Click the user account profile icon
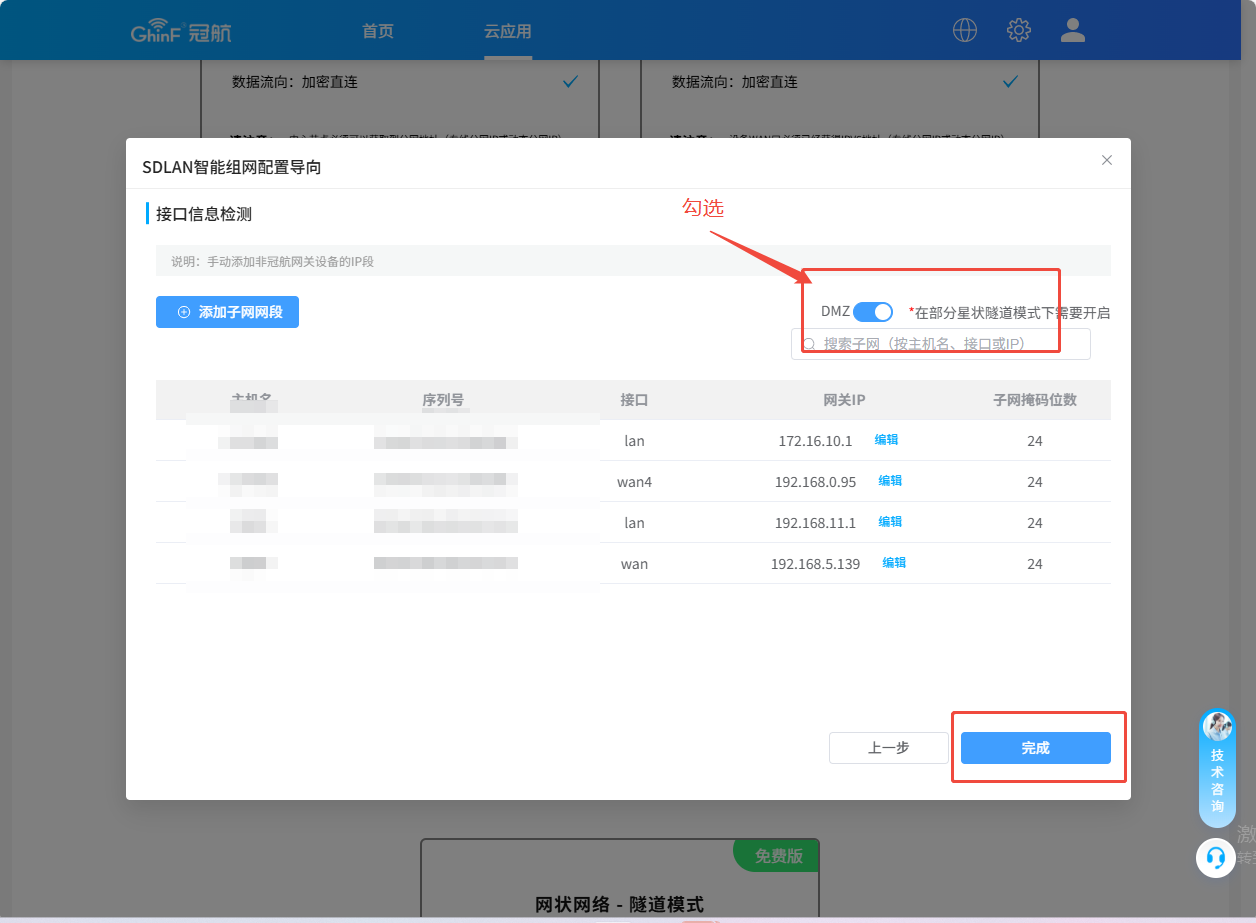This screenshot has width=1256, height=923. [1073, 30]
